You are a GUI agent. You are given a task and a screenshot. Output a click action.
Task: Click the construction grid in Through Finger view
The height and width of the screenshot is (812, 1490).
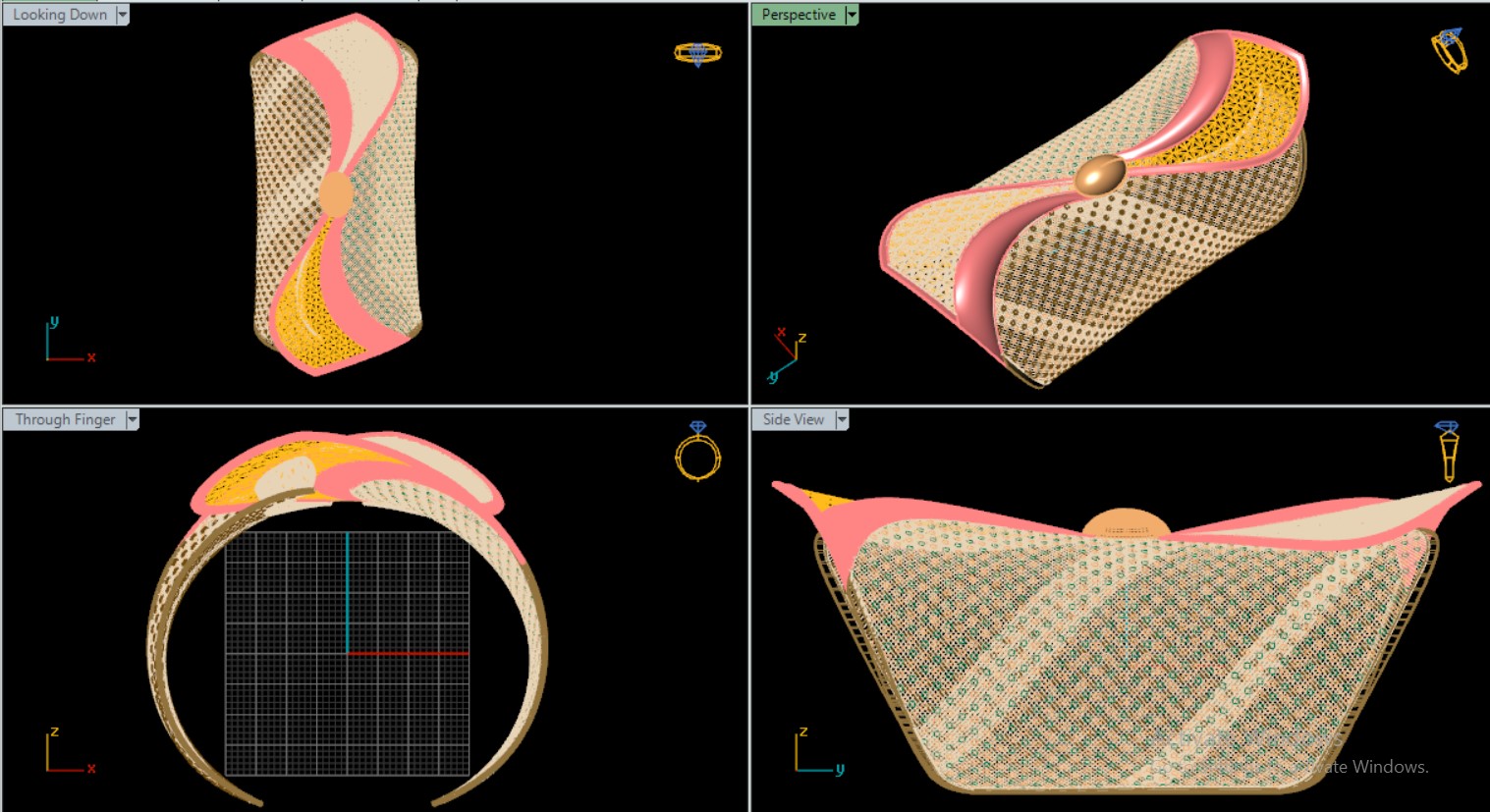click(x=295, y=707)
